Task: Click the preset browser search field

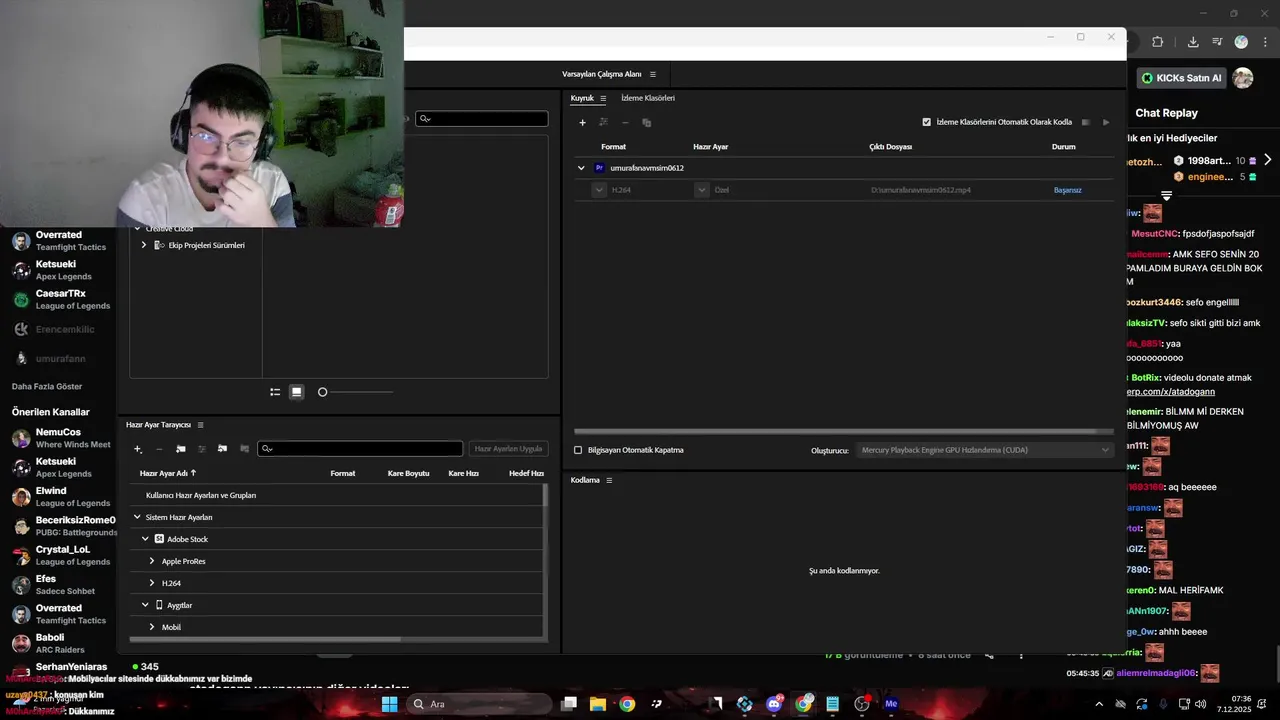Action: pyautogui.click(x=360, y=449)
